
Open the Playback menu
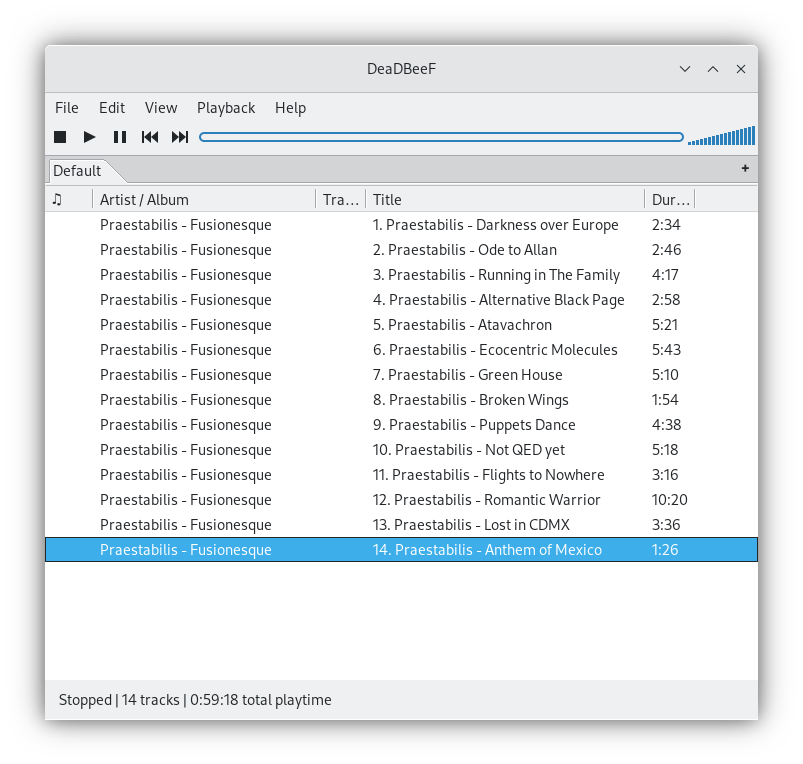[x=226, y=108]
